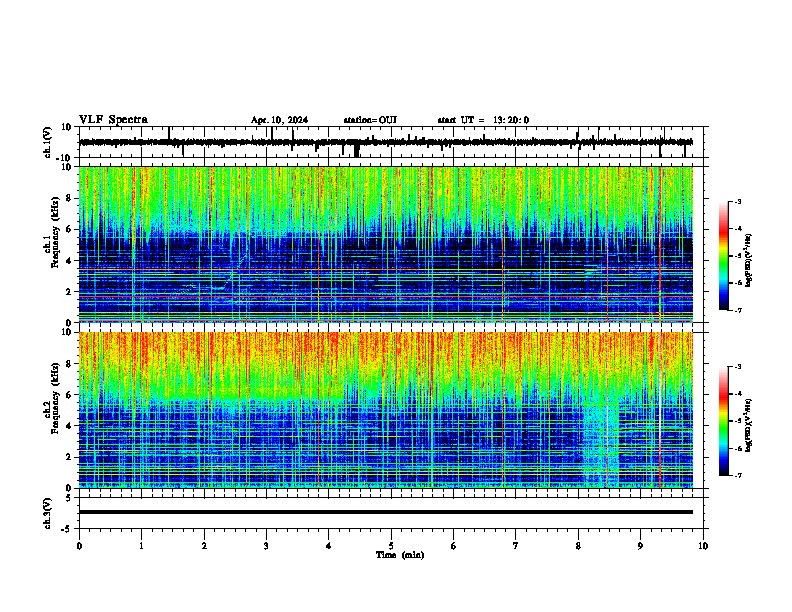Click the log(PSD) label beside ch.2 colorbar
The width and height of the screenshot is (792, 612).
(748, 425)
